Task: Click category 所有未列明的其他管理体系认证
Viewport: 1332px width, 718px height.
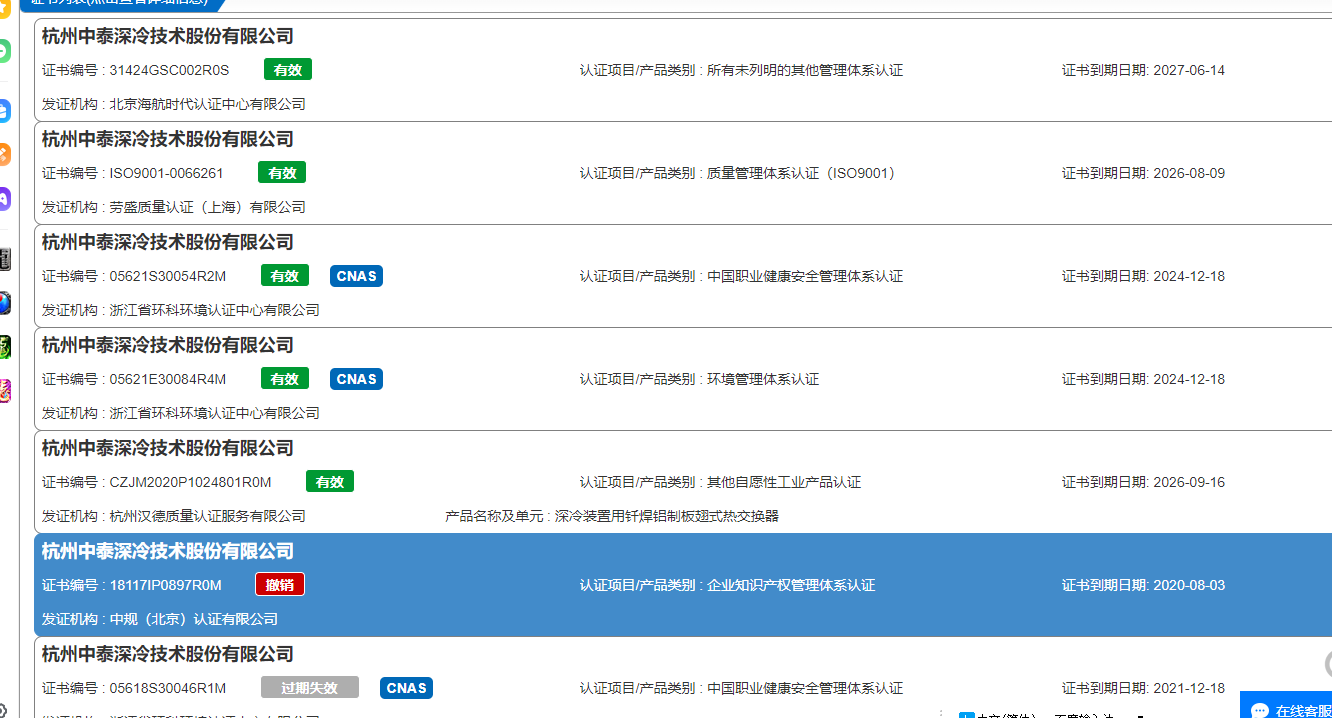Action: 805,70
